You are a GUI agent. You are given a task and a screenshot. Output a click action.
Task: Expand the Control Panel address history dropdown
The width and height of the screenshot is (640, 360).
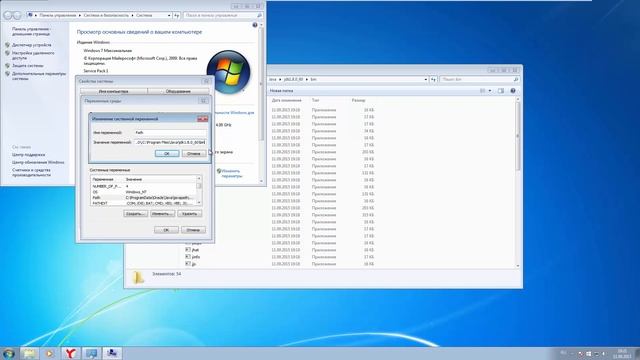pyautogui.click(x=169, y=15)
